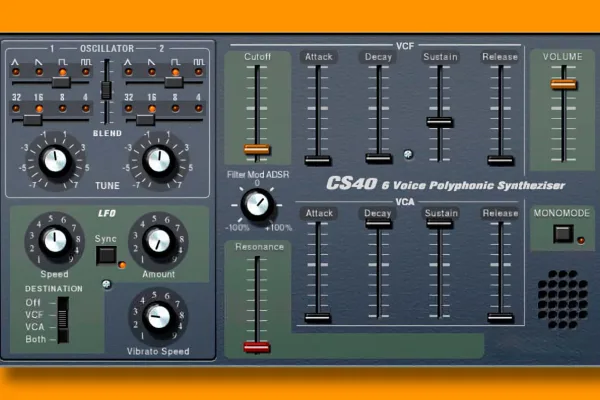Select square waveform LED on Oscillator 1
The width and height of the screenshot is (600, 400).
(x=63, y=72)
